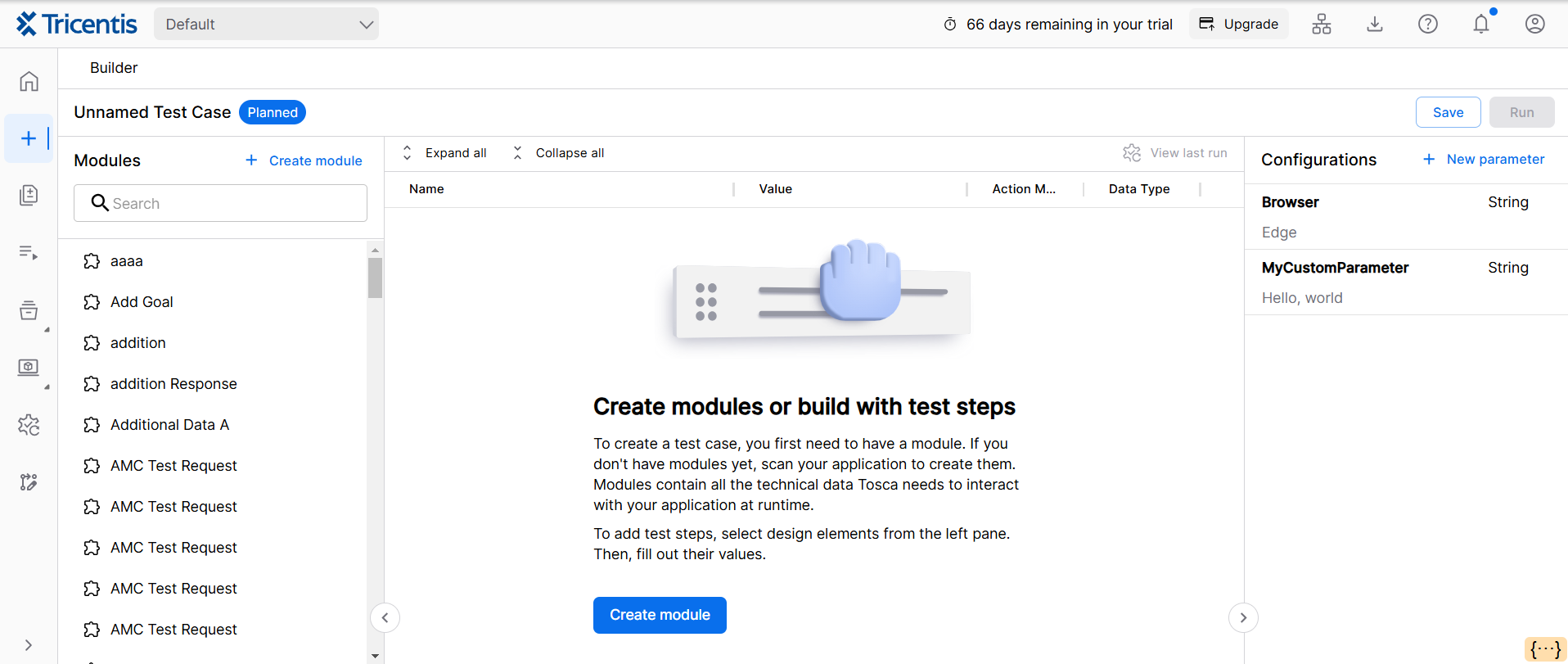This screenshot has width=1568, height=664.
Task: Click the New parameter link
Action: pyautogui.click(x=1485, y=160)
